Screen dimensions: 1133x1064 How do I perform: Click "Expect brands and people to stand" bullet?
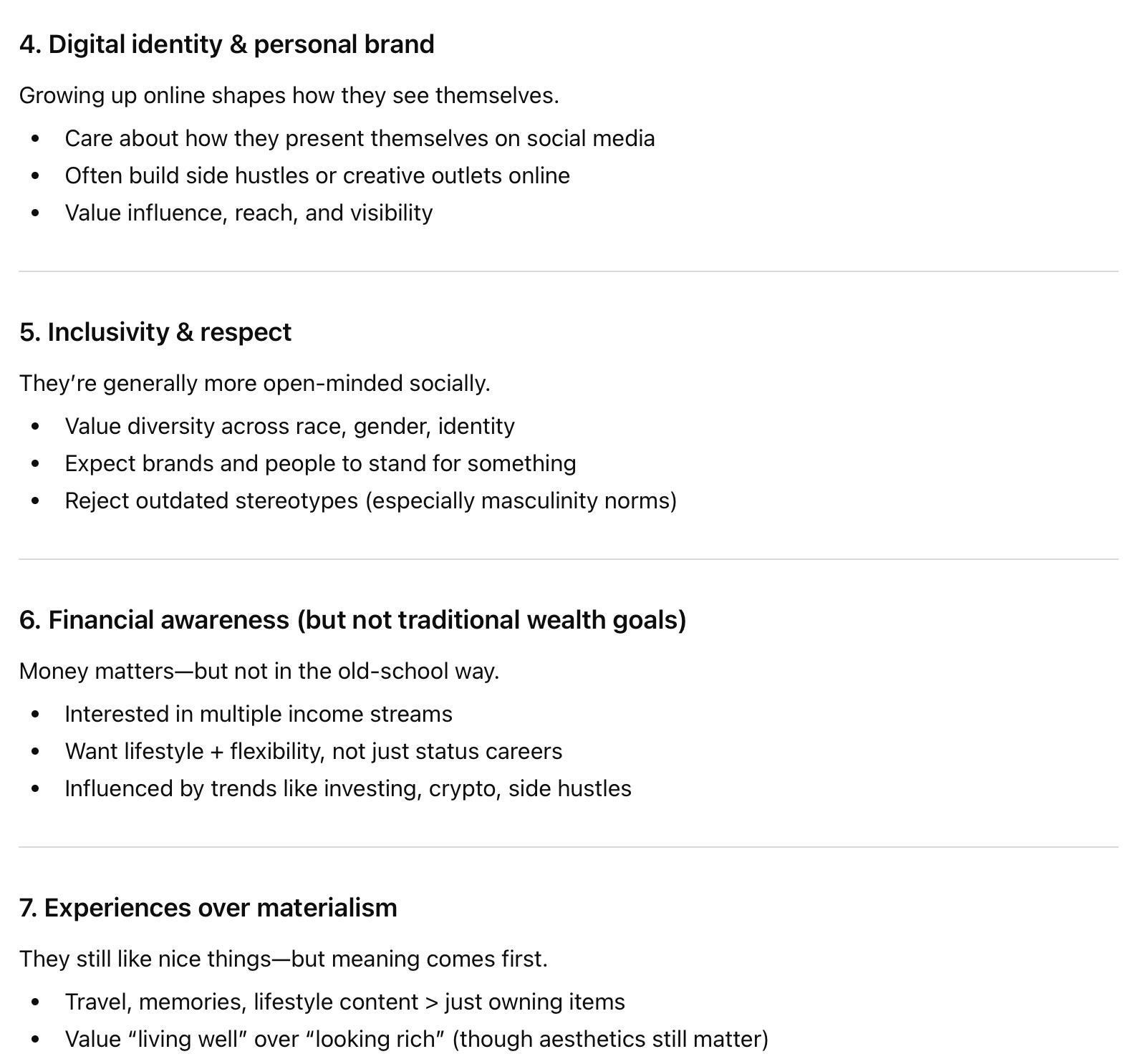coord(320,463)
